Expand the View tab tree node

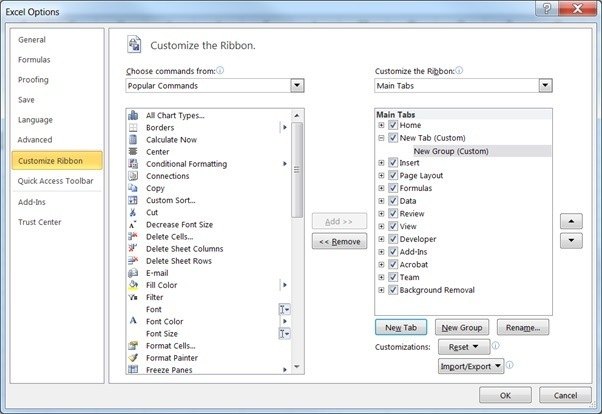click(381, 226)
